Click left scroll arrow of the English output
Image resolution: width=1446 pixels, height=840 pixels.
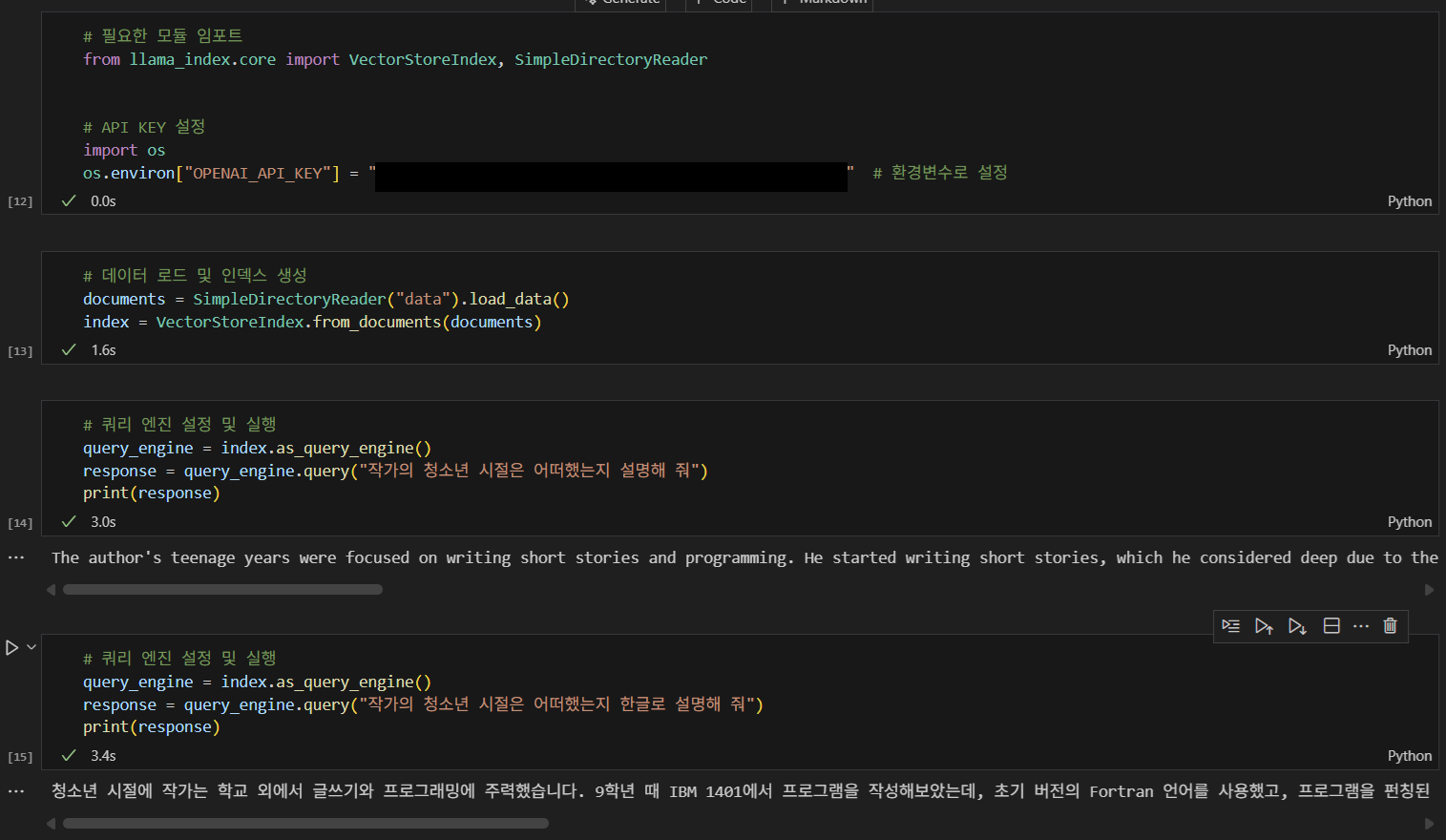point(52,590)
